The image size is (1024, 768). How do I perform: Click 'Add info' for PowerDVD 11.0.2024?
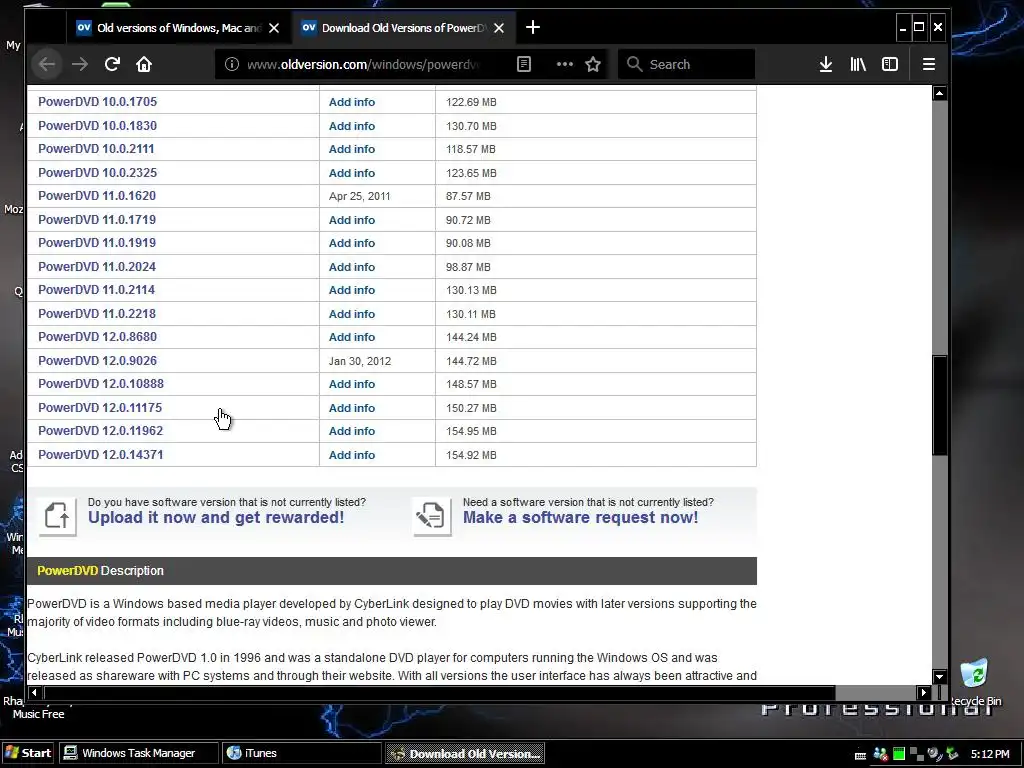click(x=352, y=266)
